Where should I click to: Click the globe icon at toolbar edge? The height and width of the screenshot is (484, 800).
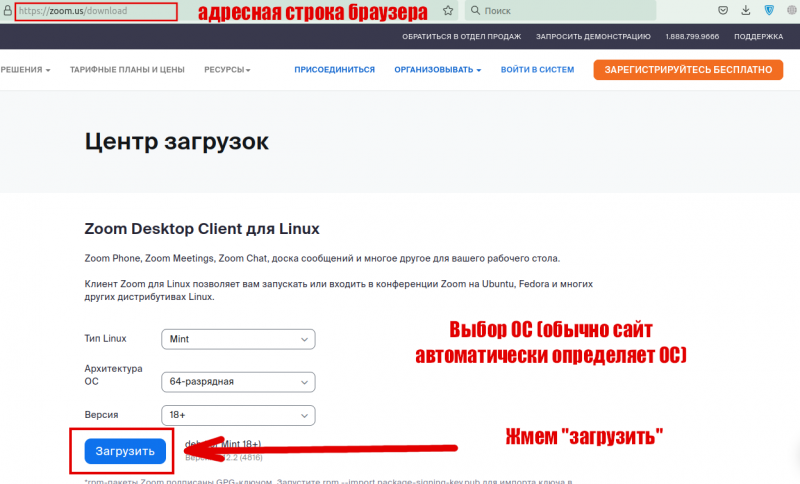[x=792, y=11]
